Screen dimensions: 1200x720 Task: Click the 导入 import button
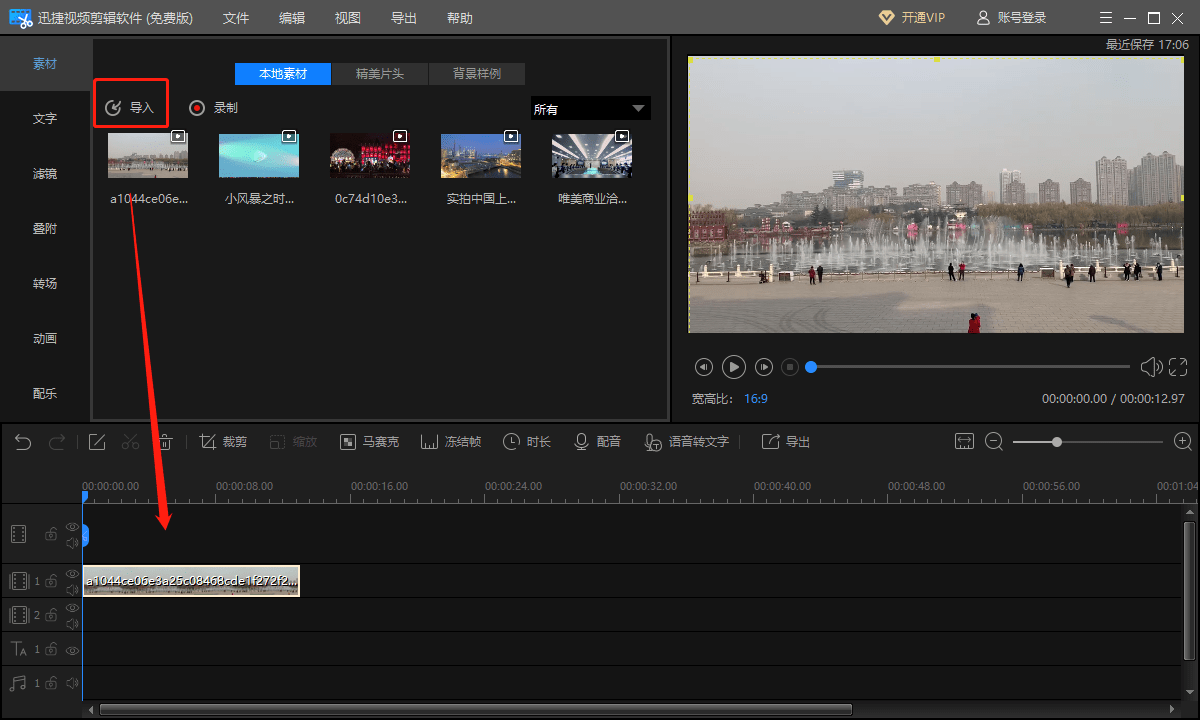[x=131, y=107]
